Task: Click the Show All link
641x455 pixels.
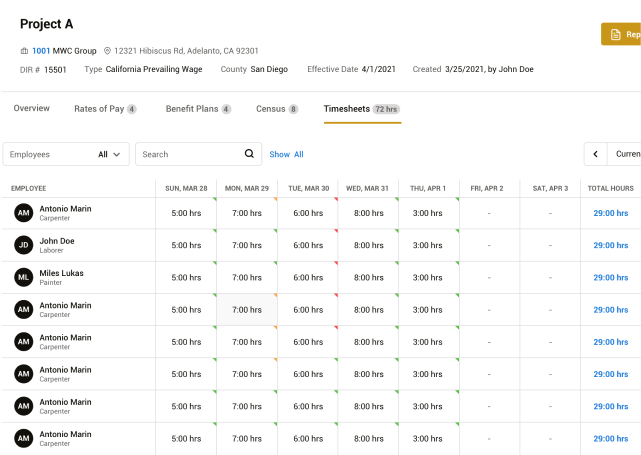Action: 286,154
